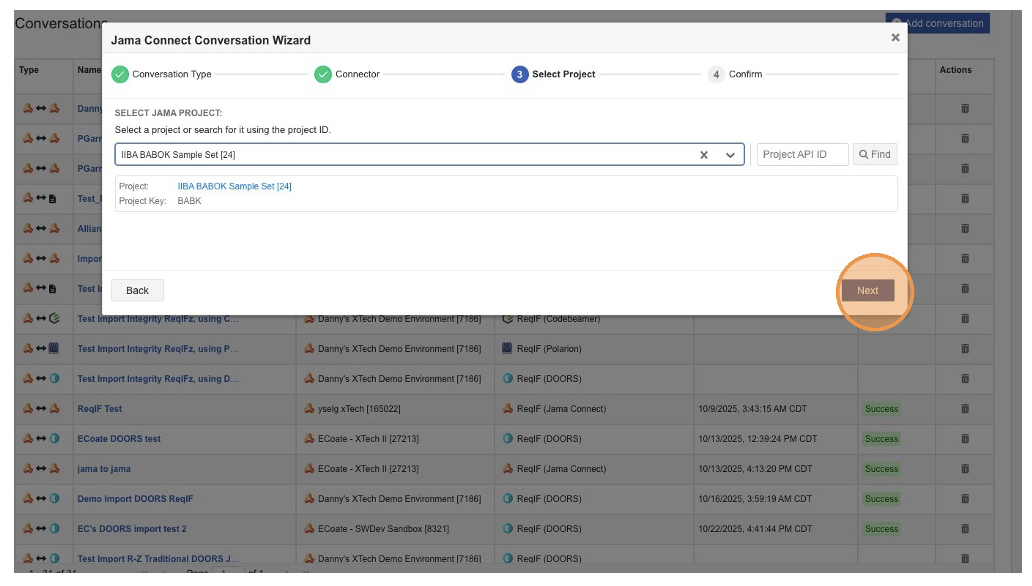Click the Actions column header
Screen dimensions: 1032x586
point(955,70)
